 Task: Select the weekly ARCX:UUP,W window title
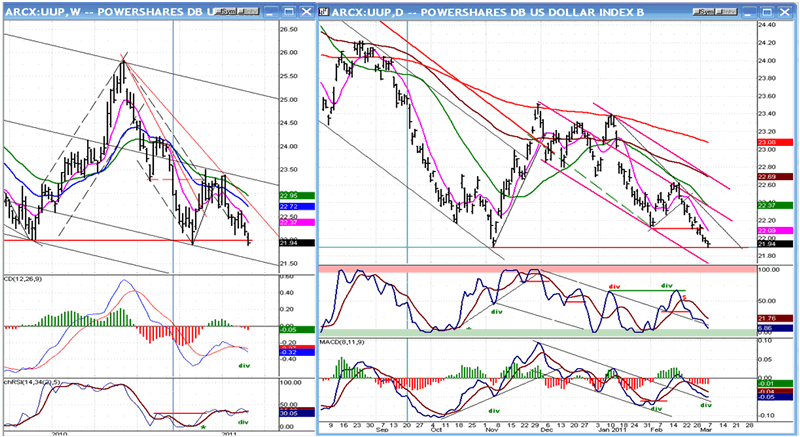pyautogui.click(x=111, y=12)
